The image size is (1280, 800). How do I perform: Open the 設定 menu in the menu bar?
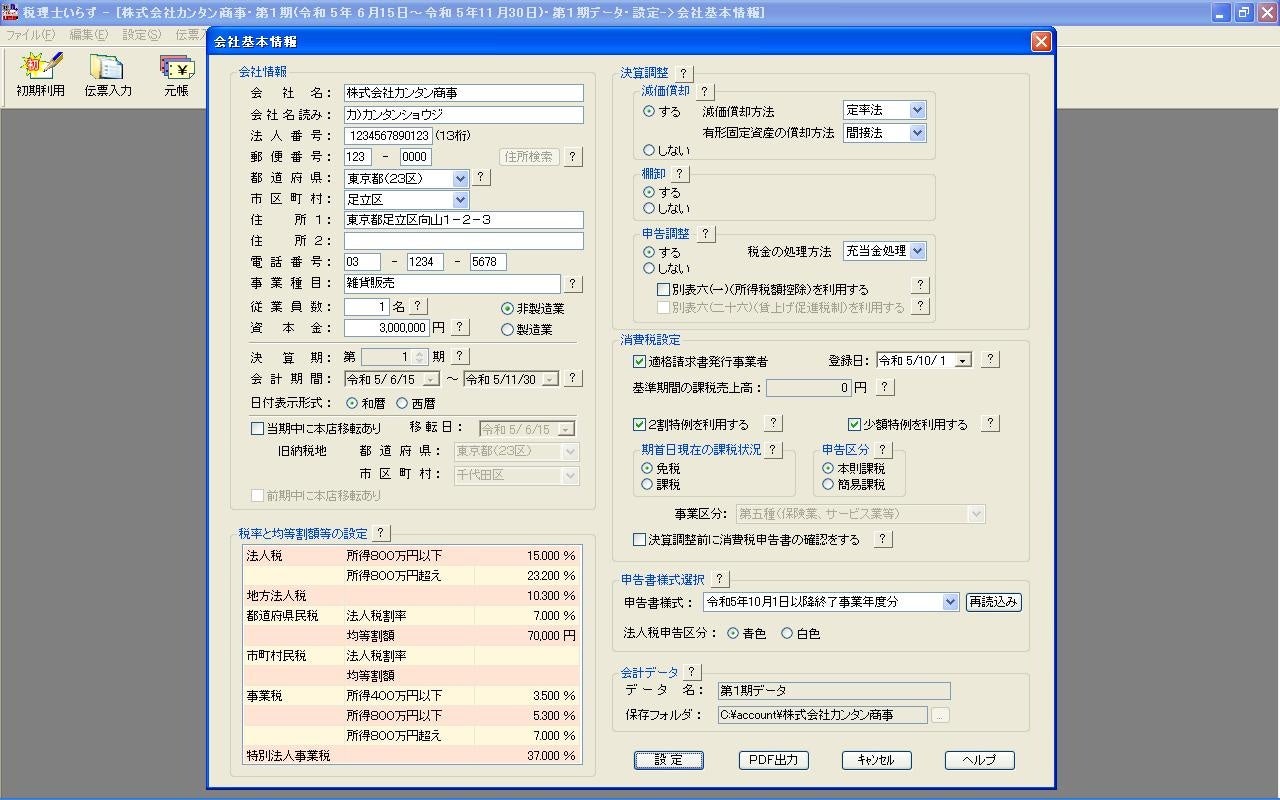(141, 34)
